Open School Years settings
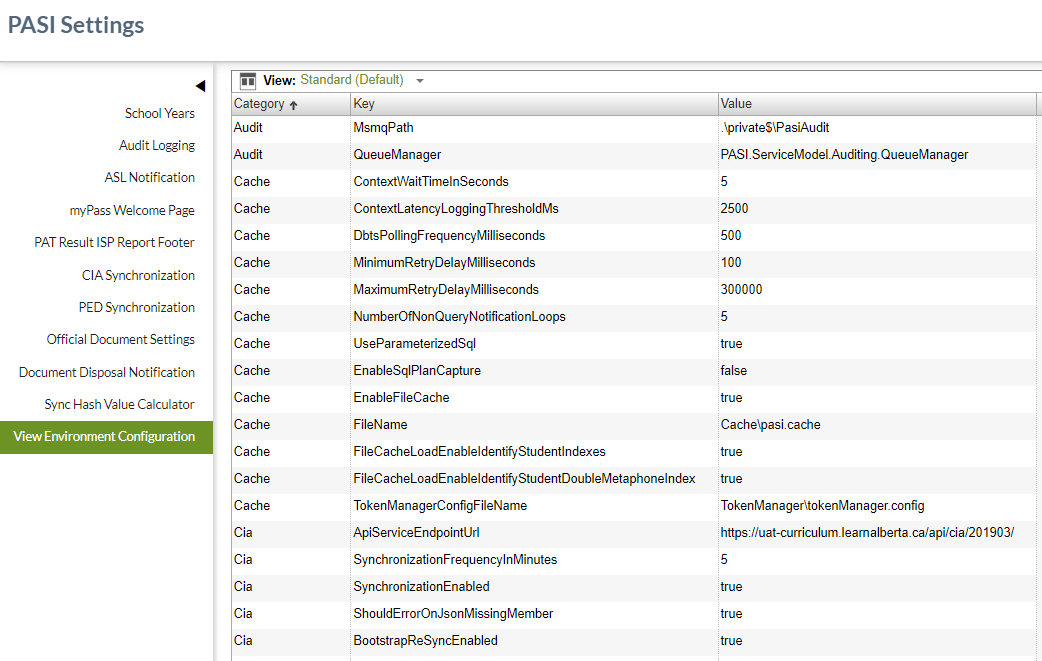Viewport: 1042px width, 661px height. pyautogui.click(x=159, y=113)
